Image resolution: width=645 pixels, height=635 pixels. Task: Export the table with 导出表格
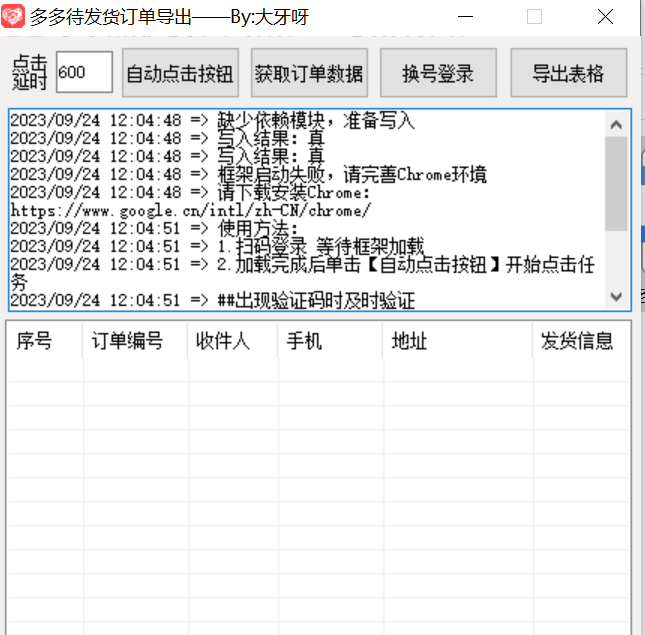[568, 73]
